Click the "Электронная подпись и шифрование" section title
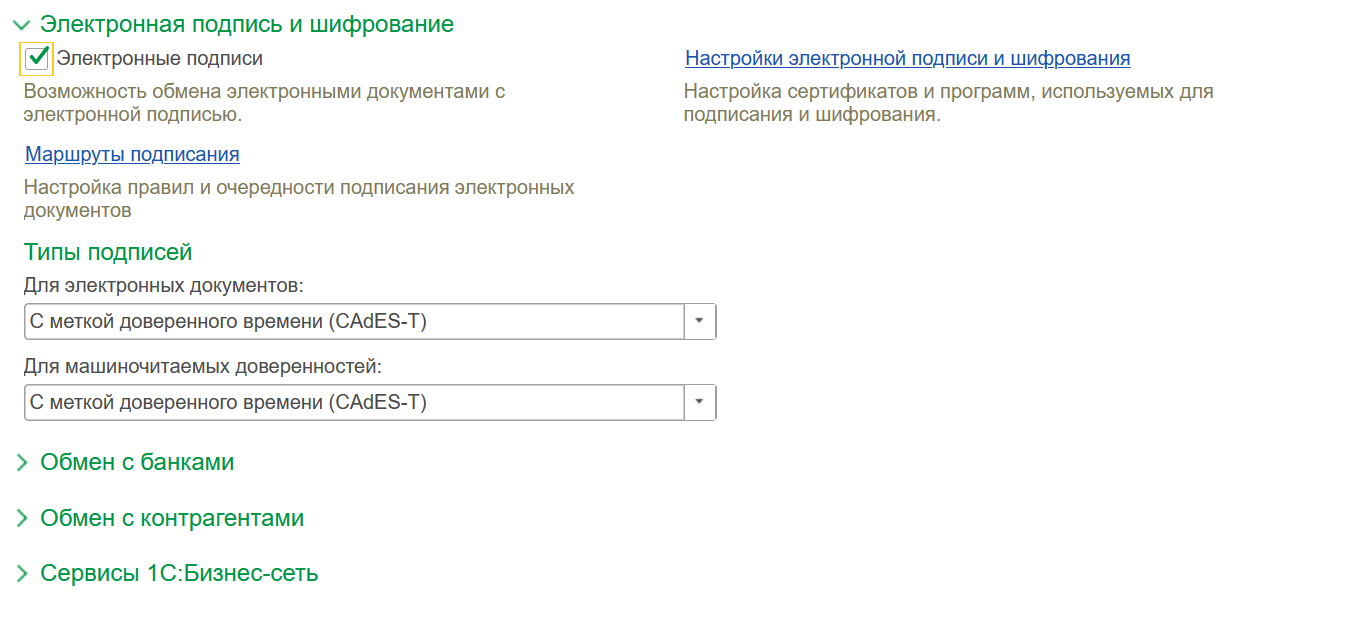 246,24
